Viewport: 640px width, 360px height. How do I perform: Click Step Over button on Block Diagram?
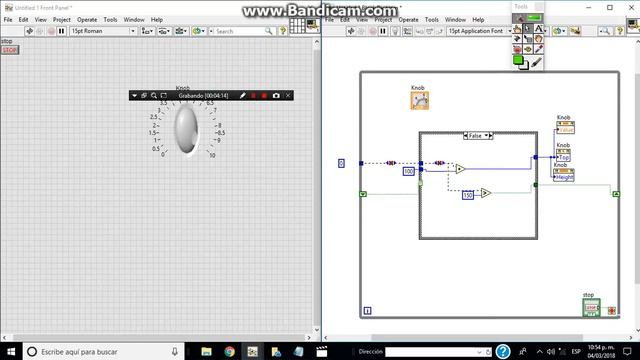429,31
